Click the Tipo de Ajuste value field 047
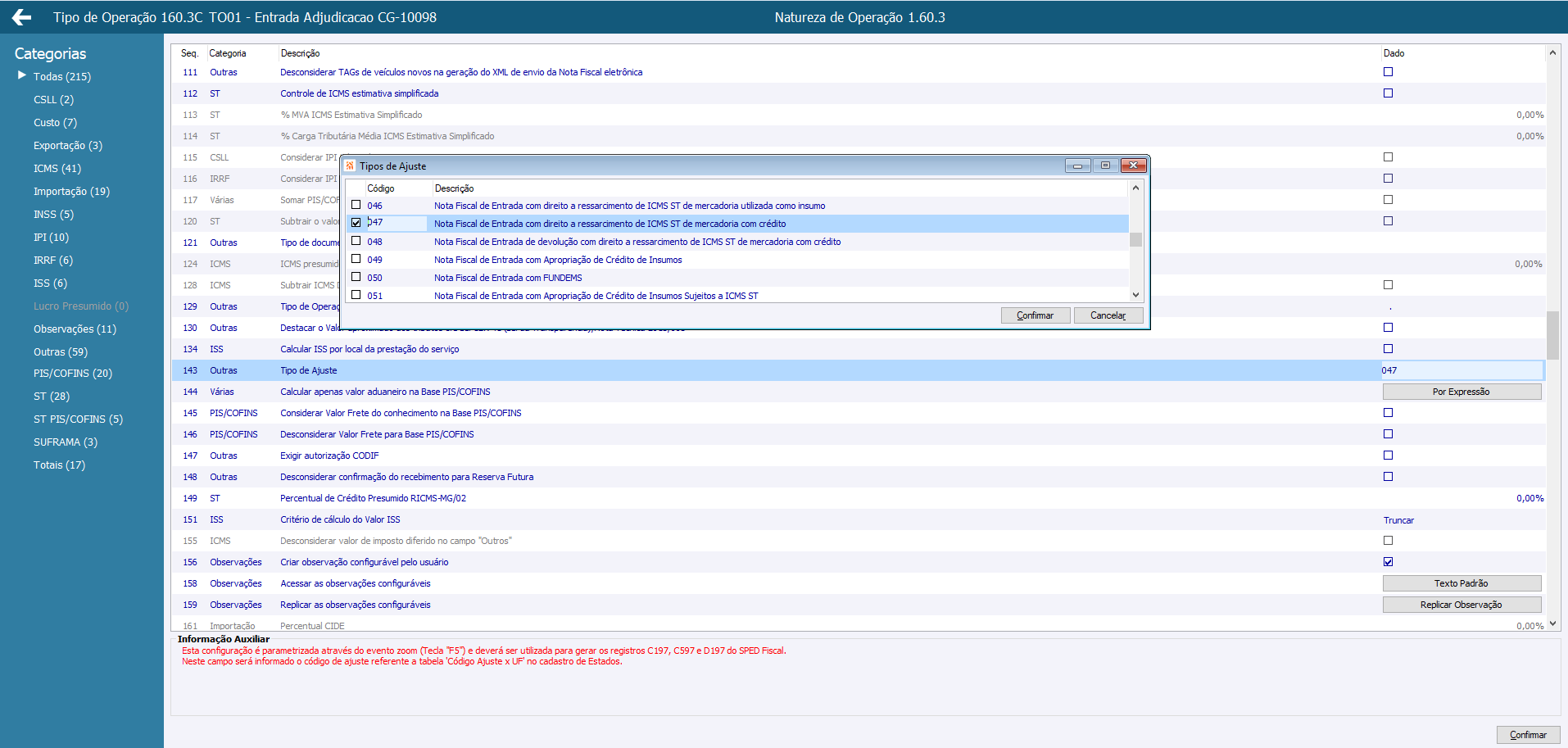 point(1462,370)
